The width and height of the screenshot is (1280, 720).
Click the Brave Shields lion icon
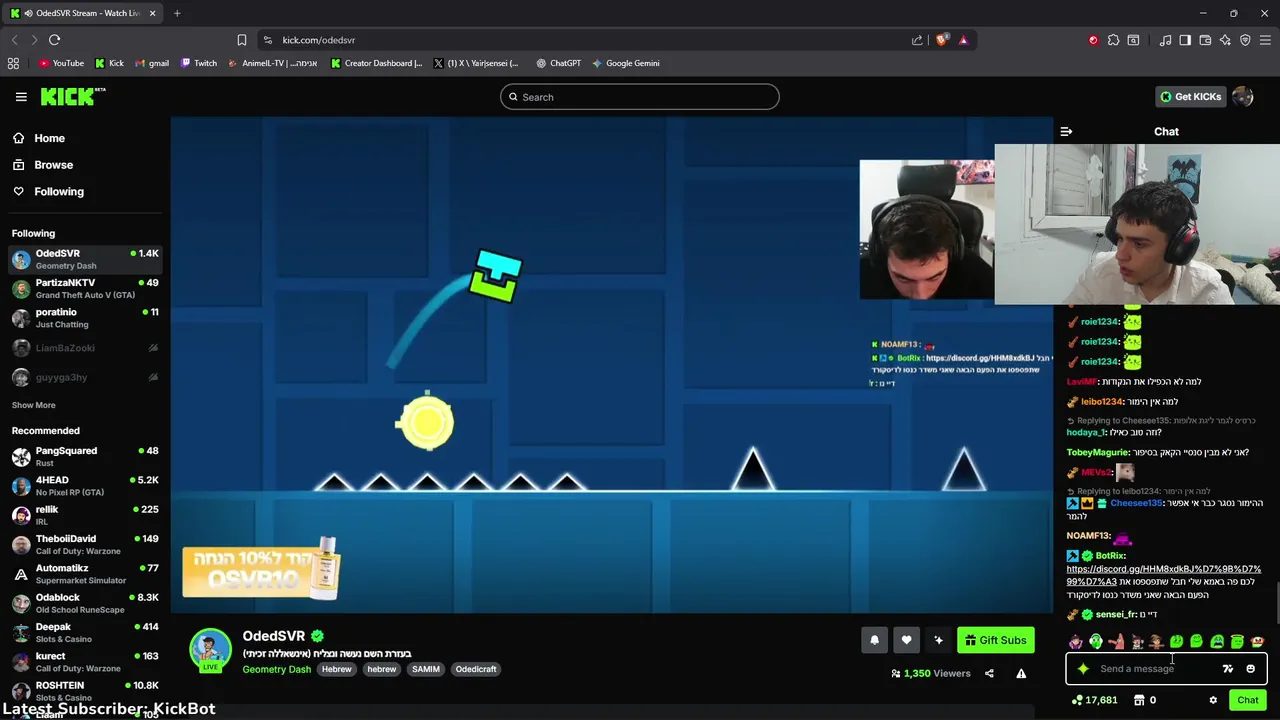coord(941,40)
